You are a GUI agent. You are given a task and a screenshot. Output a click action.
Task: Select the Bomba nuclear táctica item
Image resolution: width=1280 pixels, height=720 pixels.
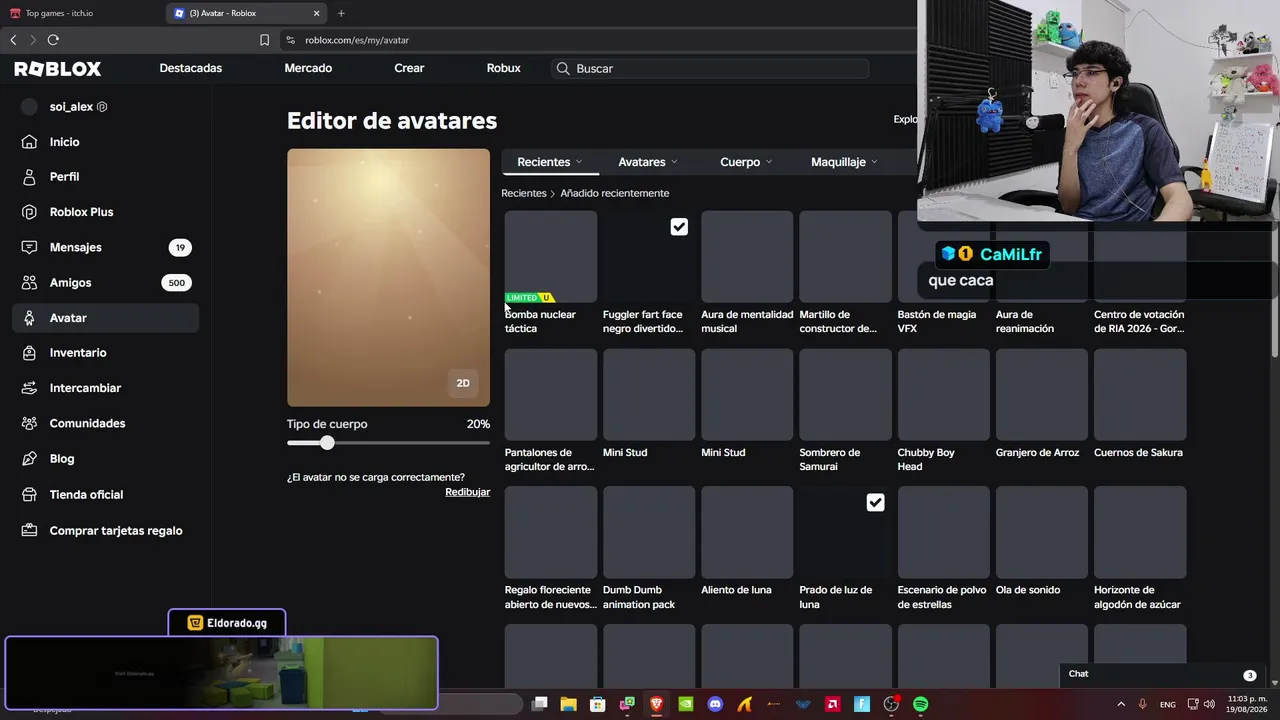[550, 256]
